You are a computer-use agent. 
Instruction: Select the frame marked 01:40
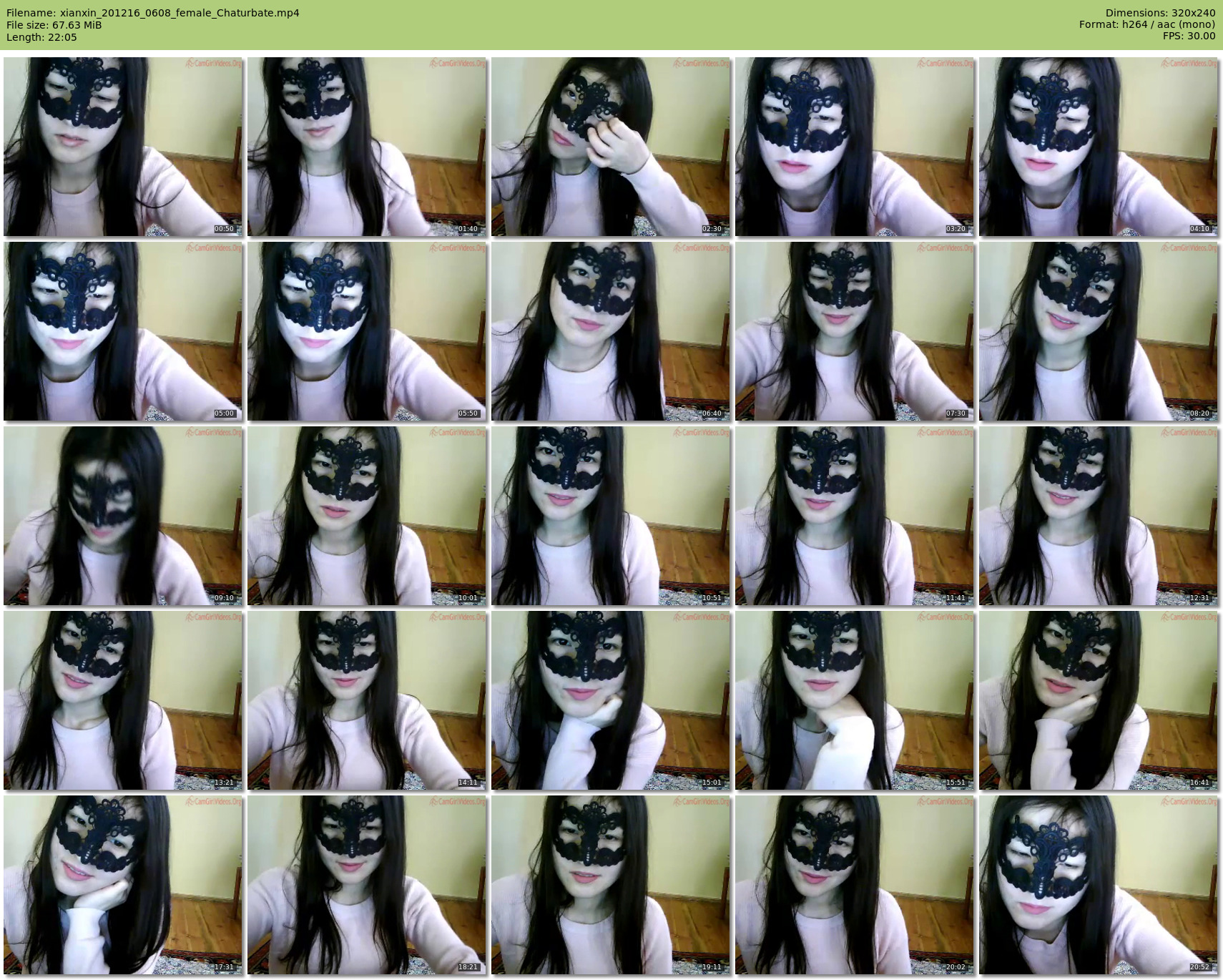[x=367, y=147]
